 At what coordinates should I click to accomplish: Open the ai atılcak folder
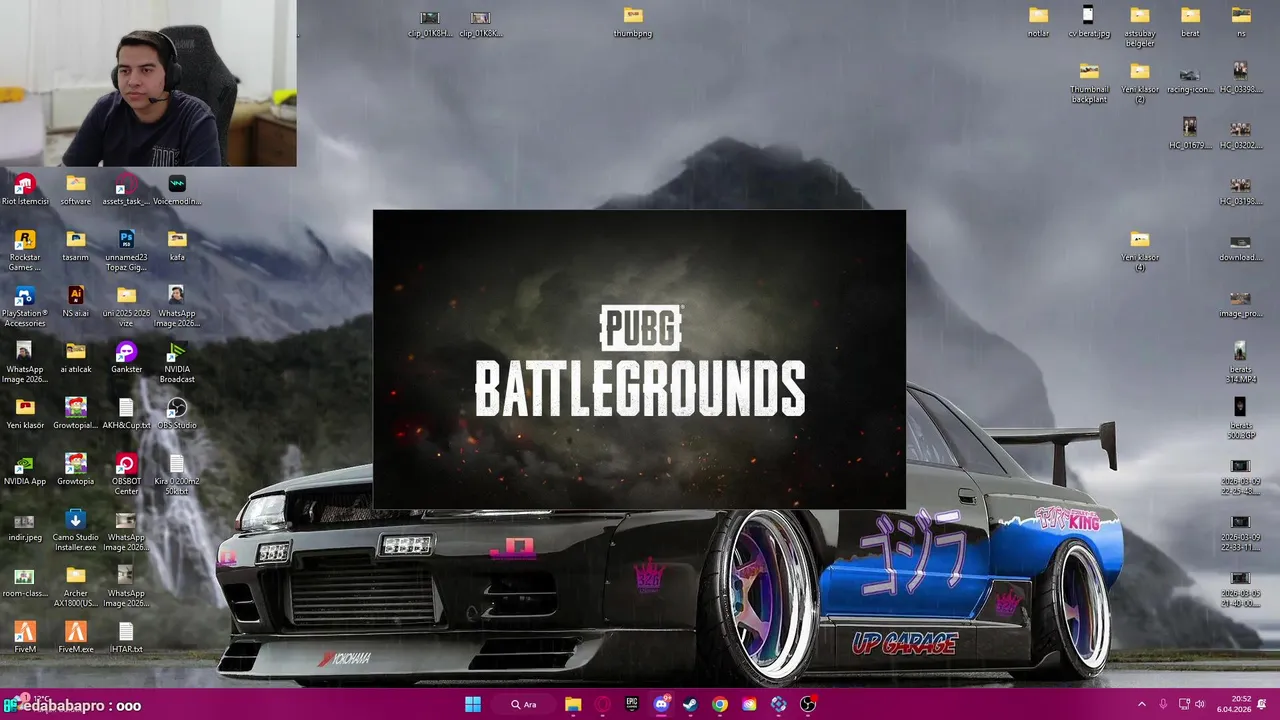pyautogui.click(x=75, y=357)
